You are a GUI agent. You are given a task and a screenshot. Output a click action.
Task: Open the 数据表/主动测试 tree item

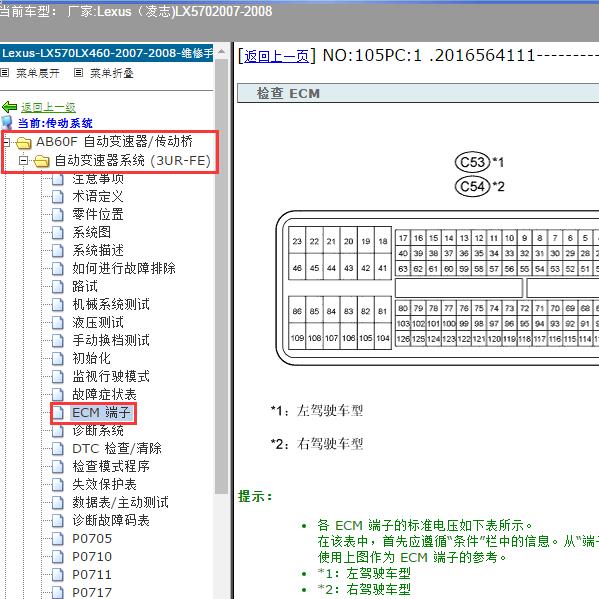120,502
